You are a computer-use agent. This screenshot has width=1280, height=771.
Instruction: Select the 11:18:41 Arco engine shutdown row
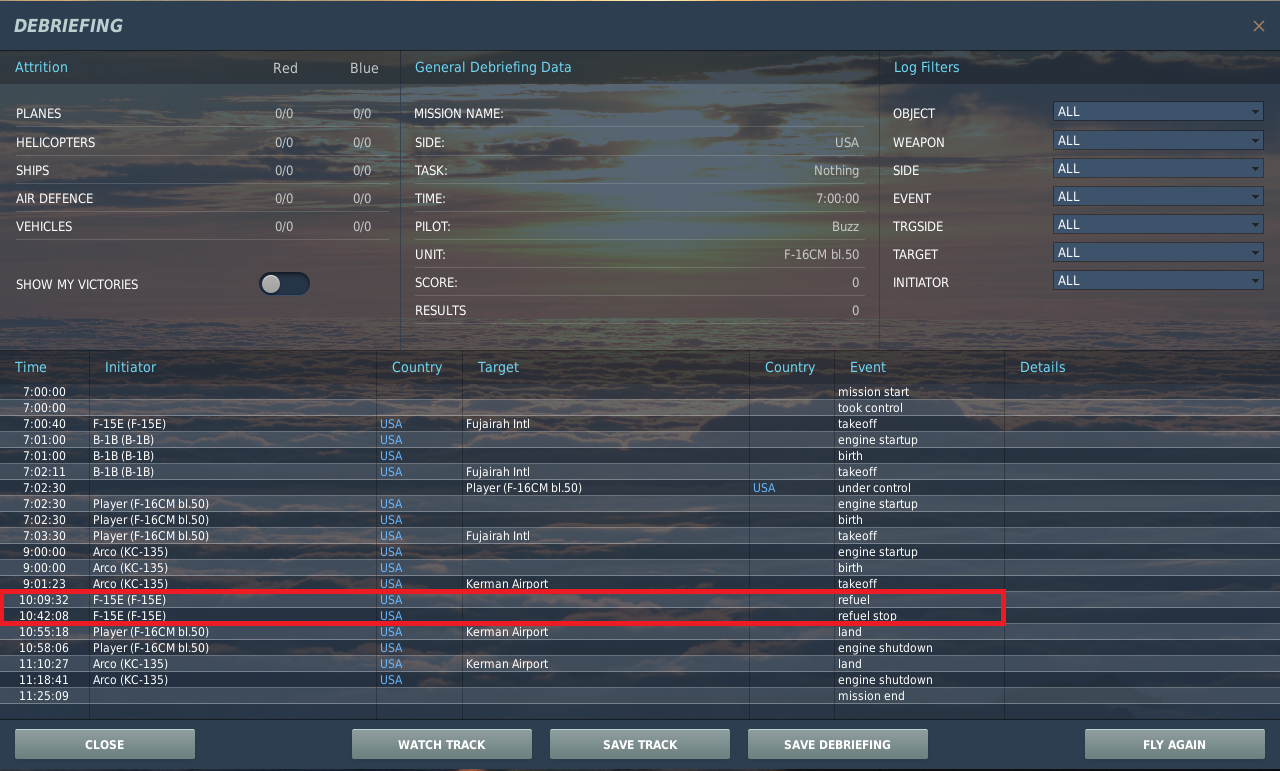click(640, 680)
